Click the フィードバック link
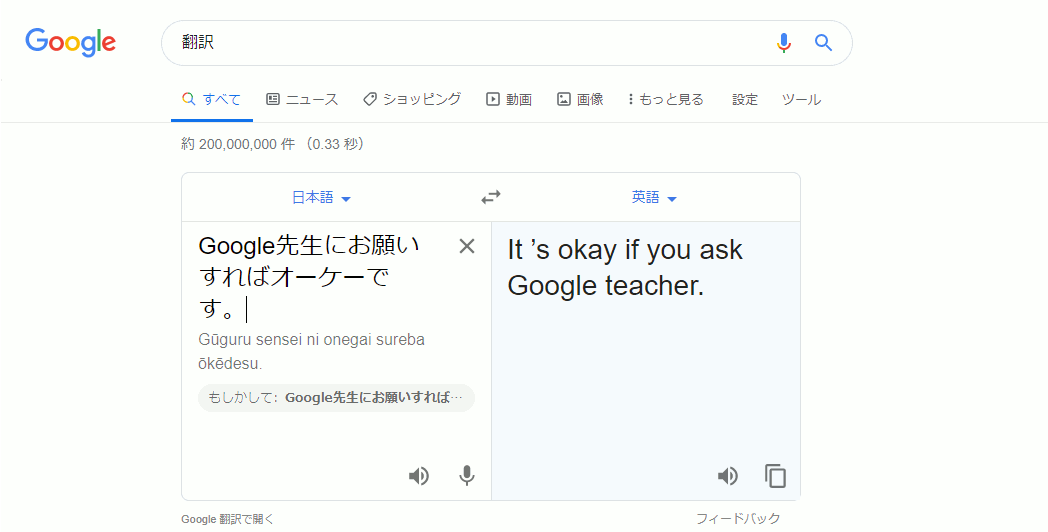Image resolution: width=1048 pixels, height=532 pixels. [x=738, y=518]
